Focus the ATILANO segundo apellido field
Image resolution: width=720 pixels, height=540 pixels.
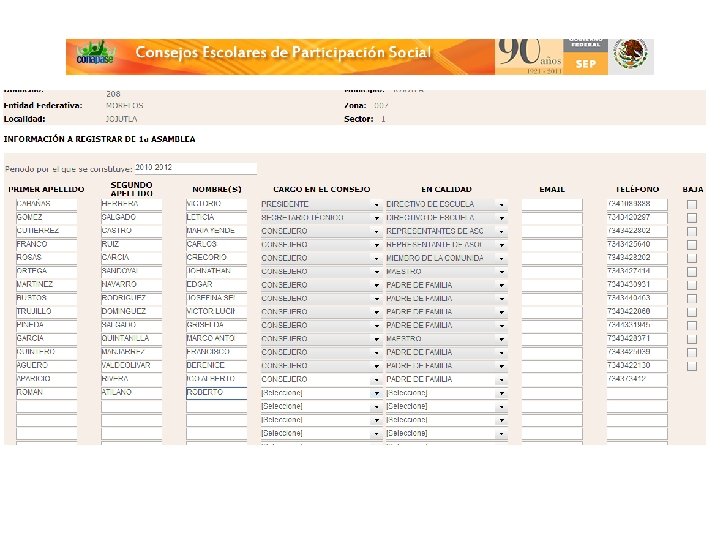[131, 393]
